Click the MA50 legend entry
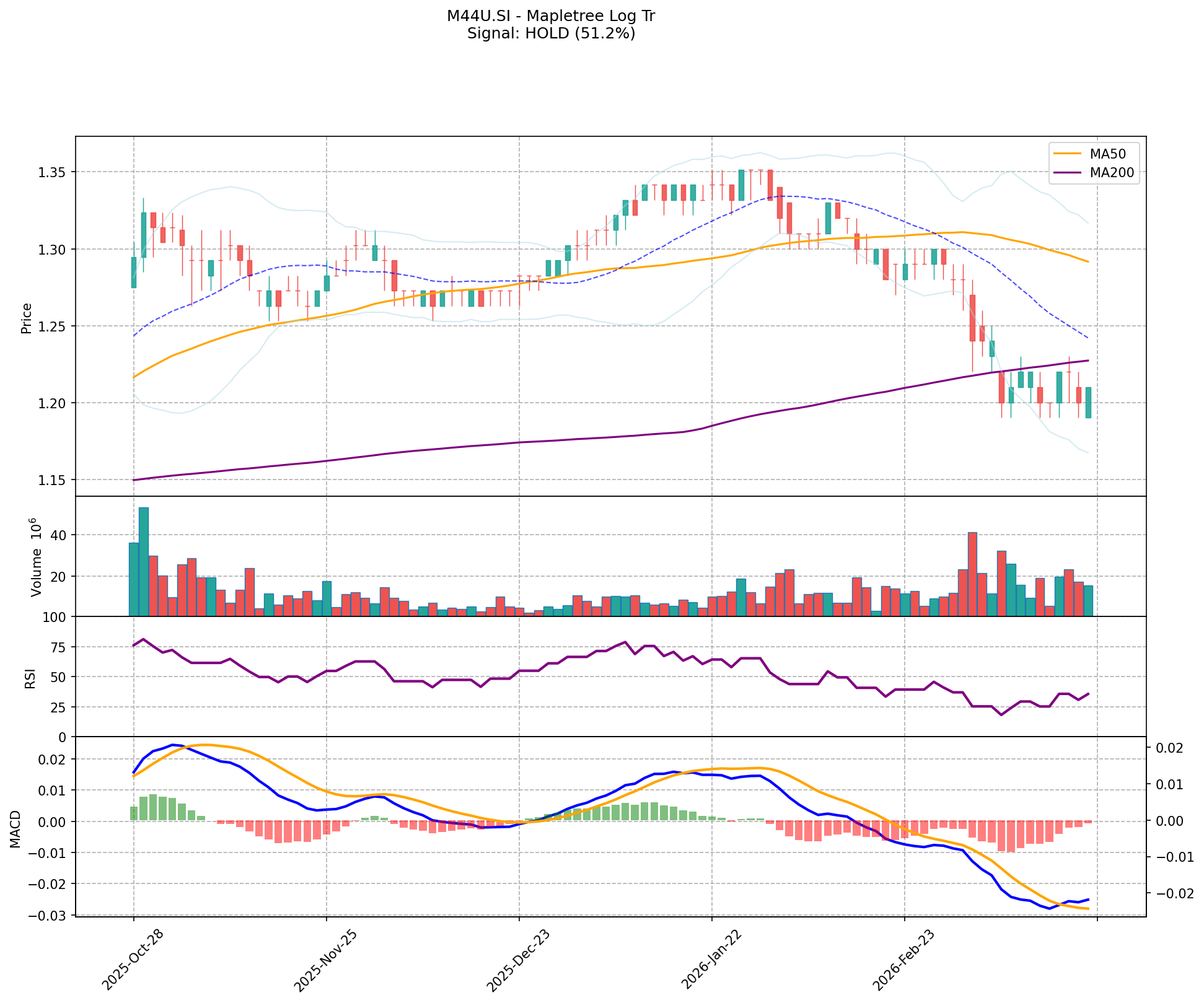The width and height of the screenshot is (1204, 1003). coord(1107,153)
